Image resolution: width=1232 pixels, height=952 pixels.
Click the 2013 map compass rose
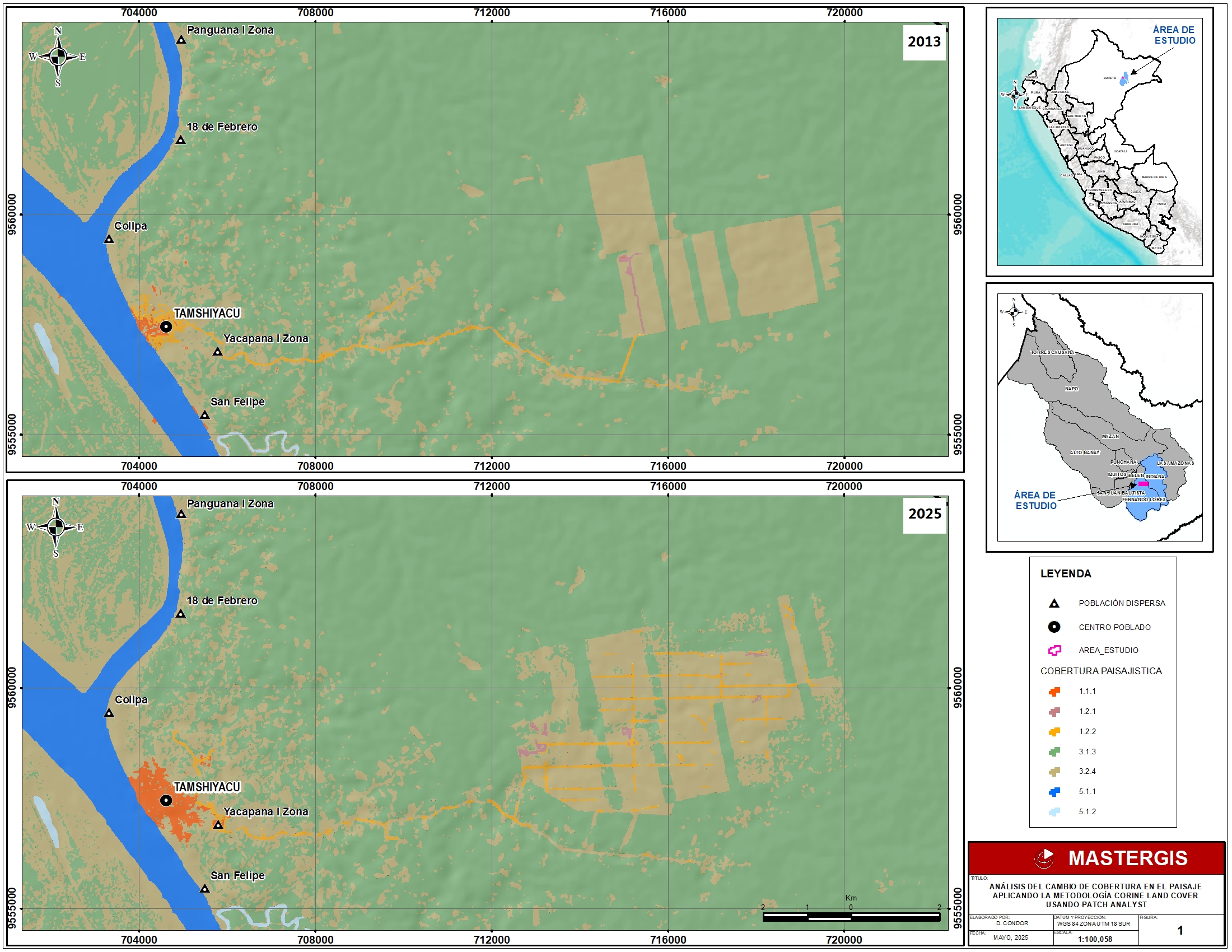[58, 57]
